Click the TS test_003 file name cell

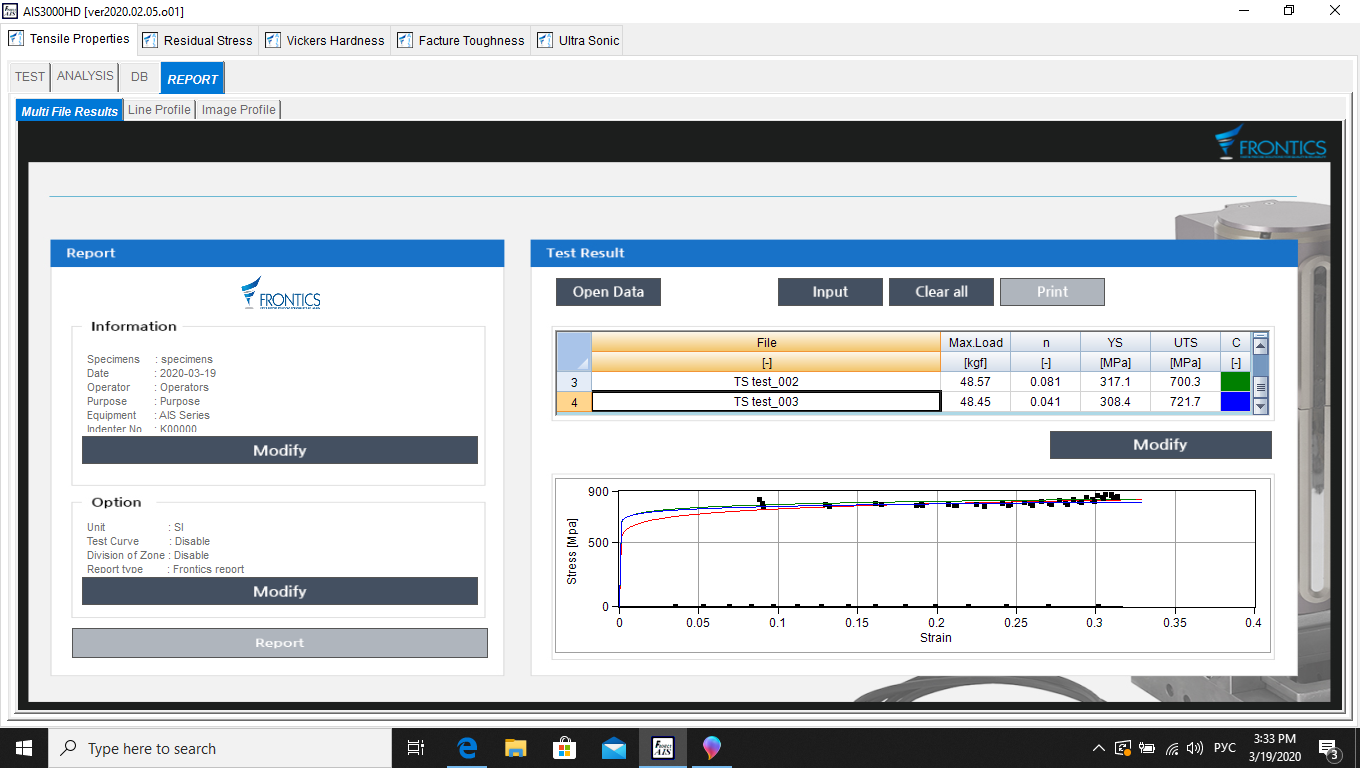(766, 401)
